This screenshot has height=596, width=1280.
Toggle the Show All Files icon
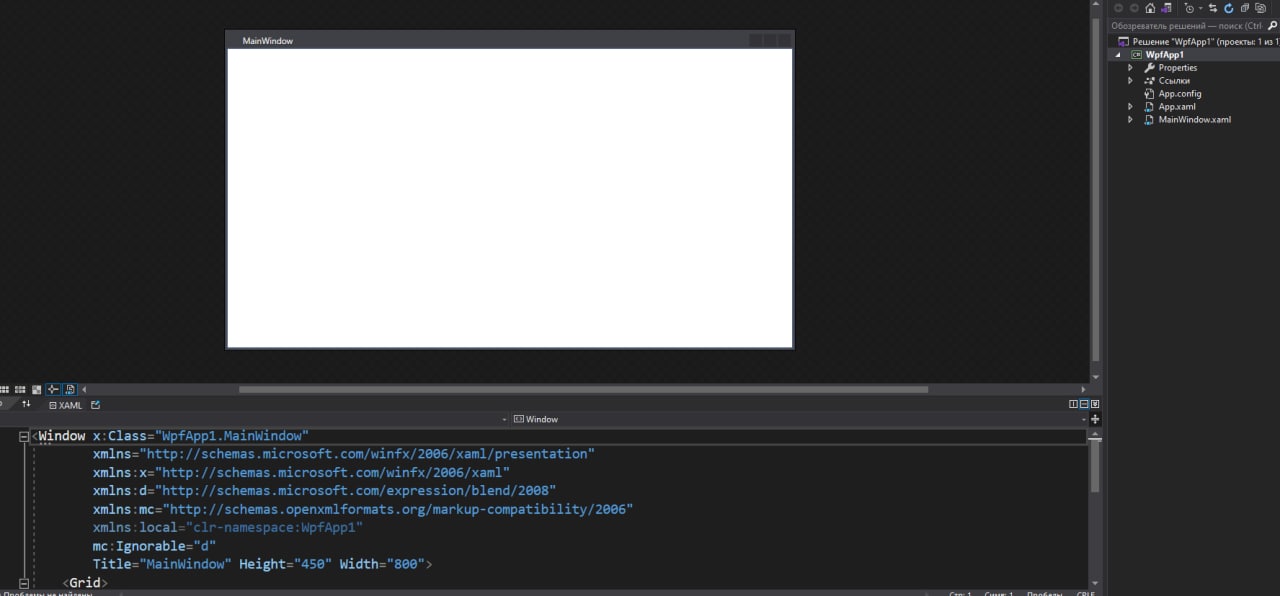pyautogui.click(x=1260, y=8)
